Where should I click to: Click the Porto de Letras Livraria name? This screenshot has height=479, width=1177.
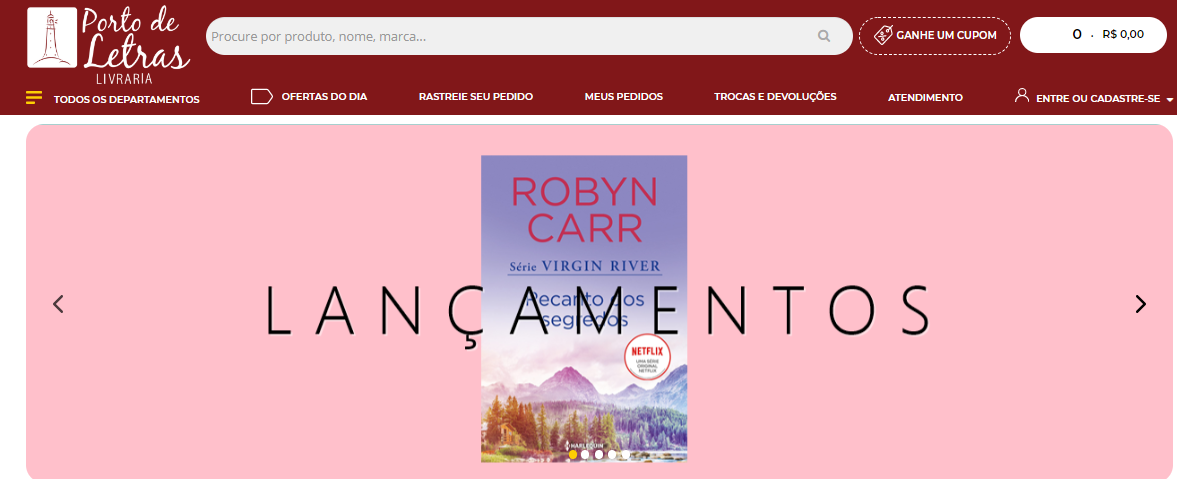[134, 47]
